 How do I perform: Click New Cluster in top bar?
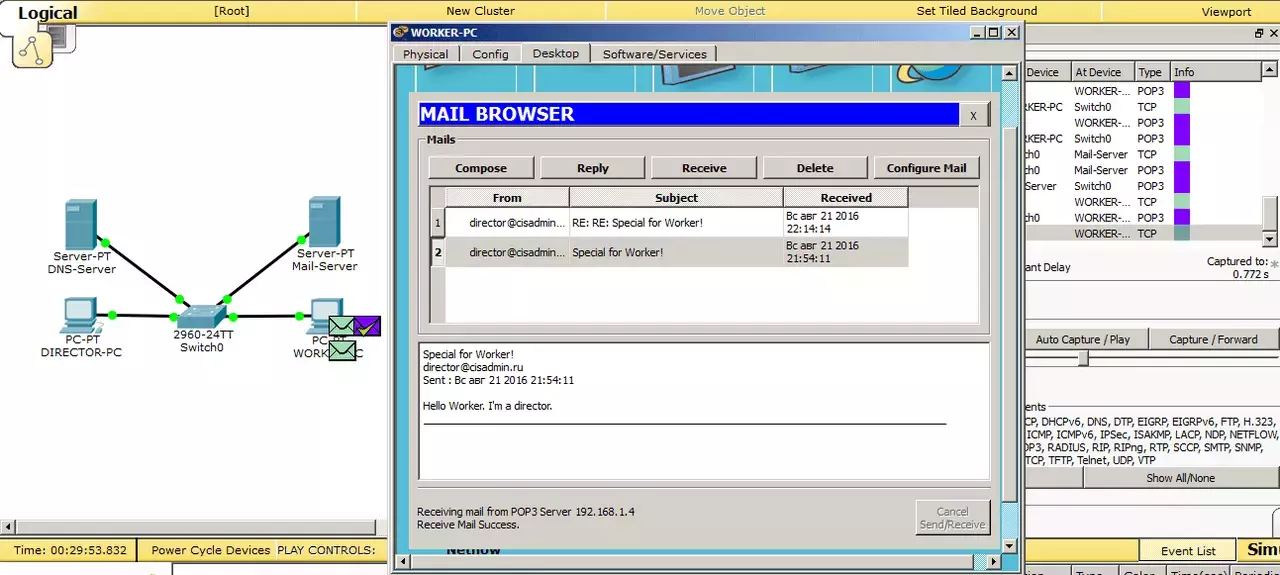480,11
